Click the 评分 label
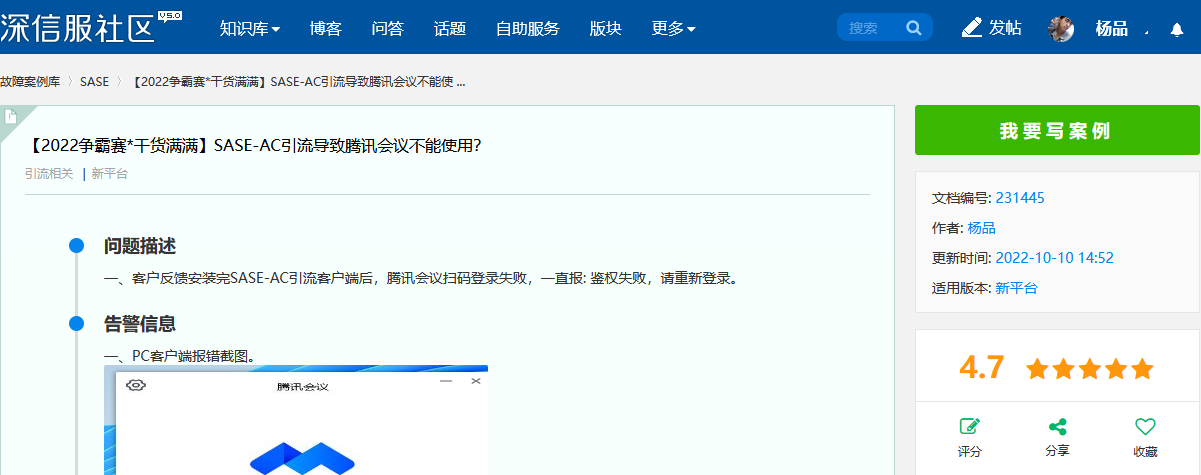 [x=969, y=451]
